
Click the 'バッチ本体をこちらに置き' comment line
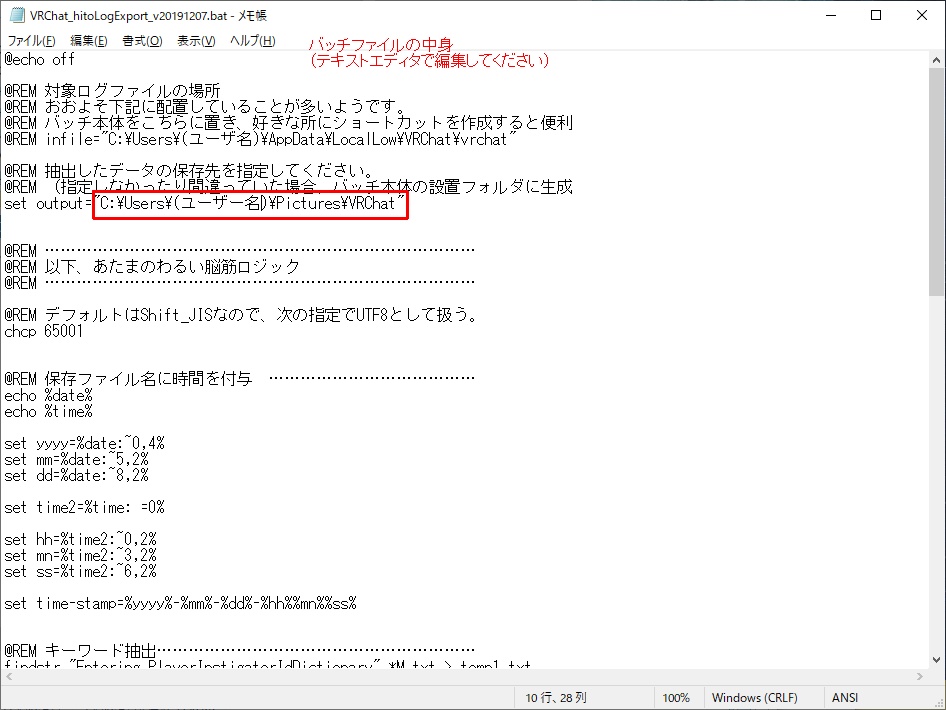click(288, 123)
